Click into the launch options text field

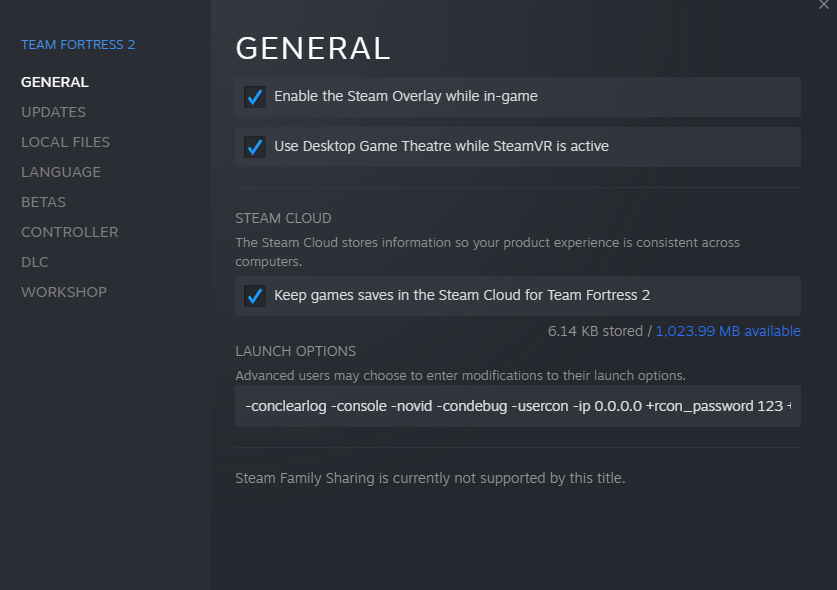[x=517, y=406]
